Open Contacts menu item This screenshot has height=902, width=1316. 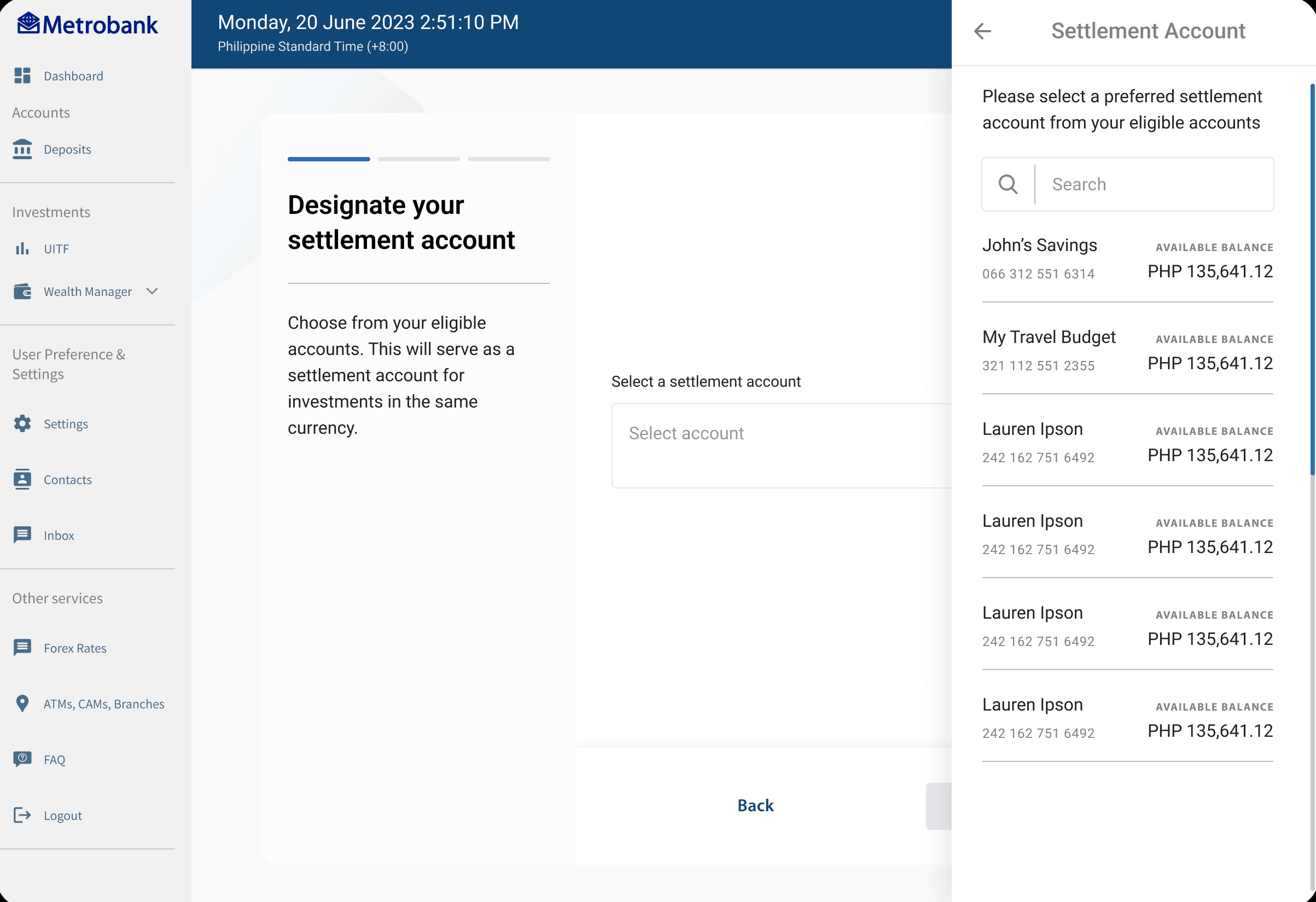[x=67, y=480]
